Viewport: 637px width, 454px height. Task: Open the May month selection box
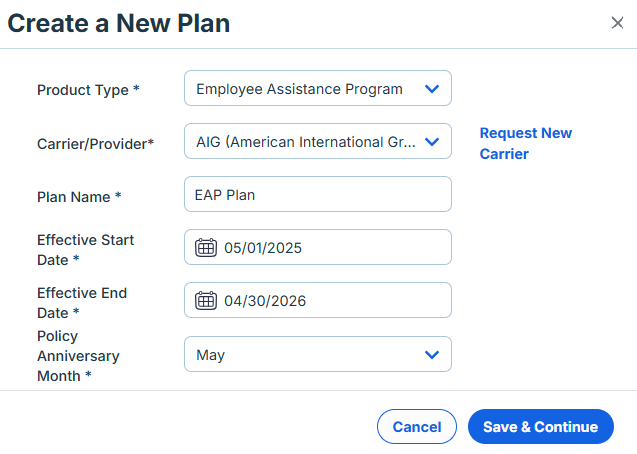coord(318,354)
